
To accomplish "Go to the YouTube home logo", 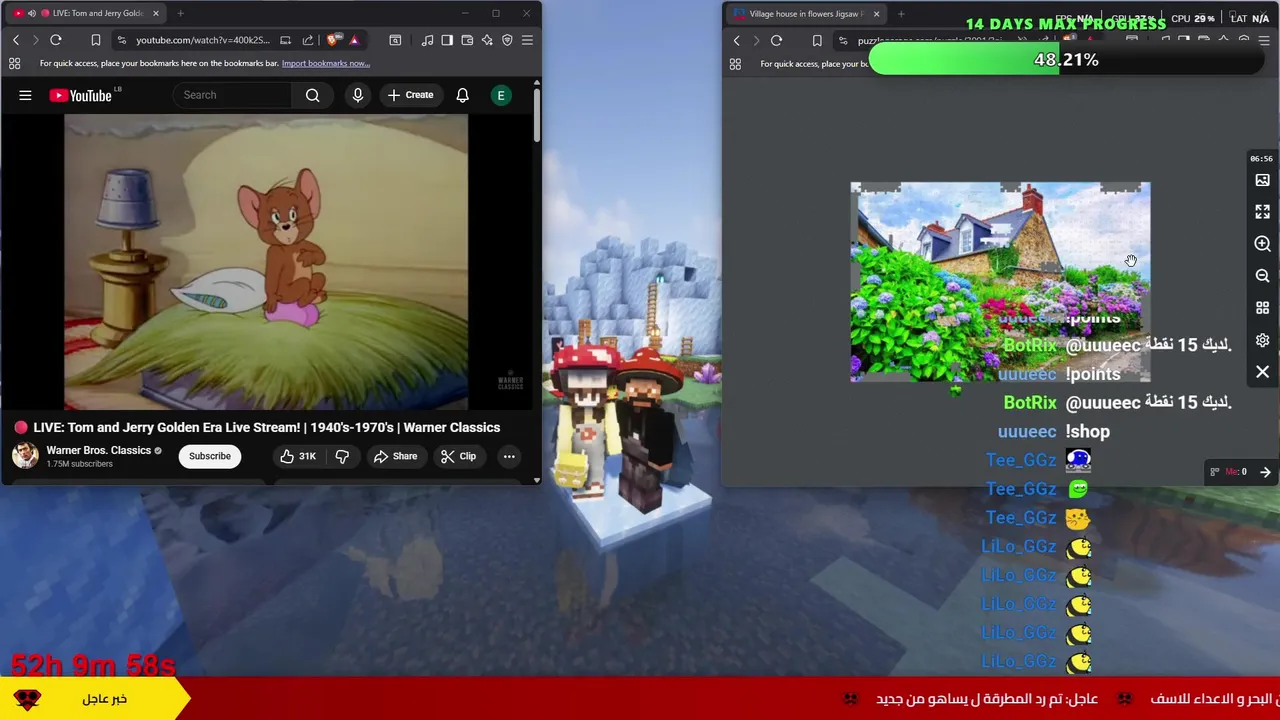I will pos(81,95).
